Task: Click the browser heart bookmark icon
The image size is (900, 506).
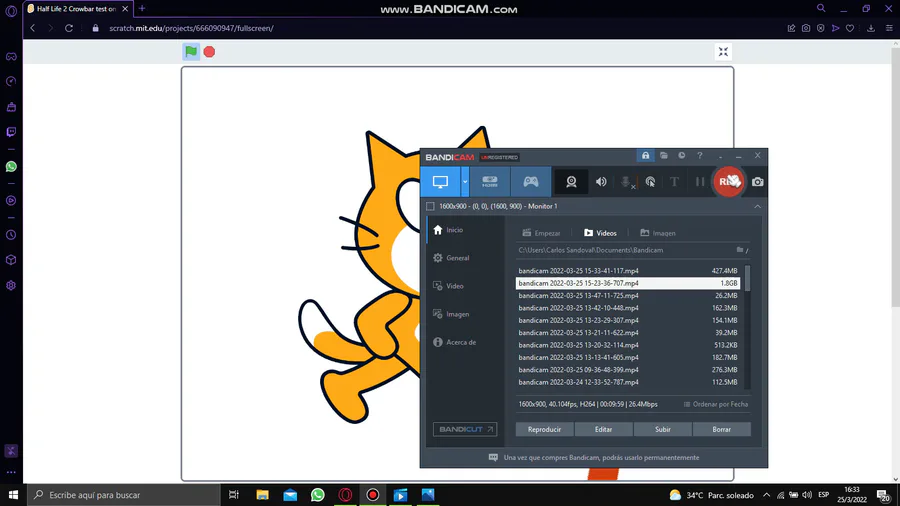Action: pos(850,28)
